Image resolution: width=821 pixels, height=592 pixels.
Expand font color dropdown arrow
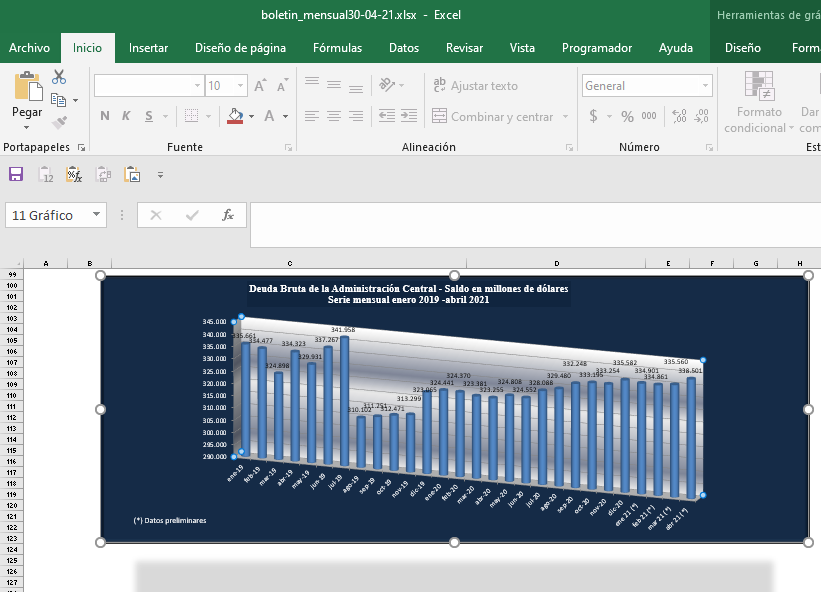[286, 116]
